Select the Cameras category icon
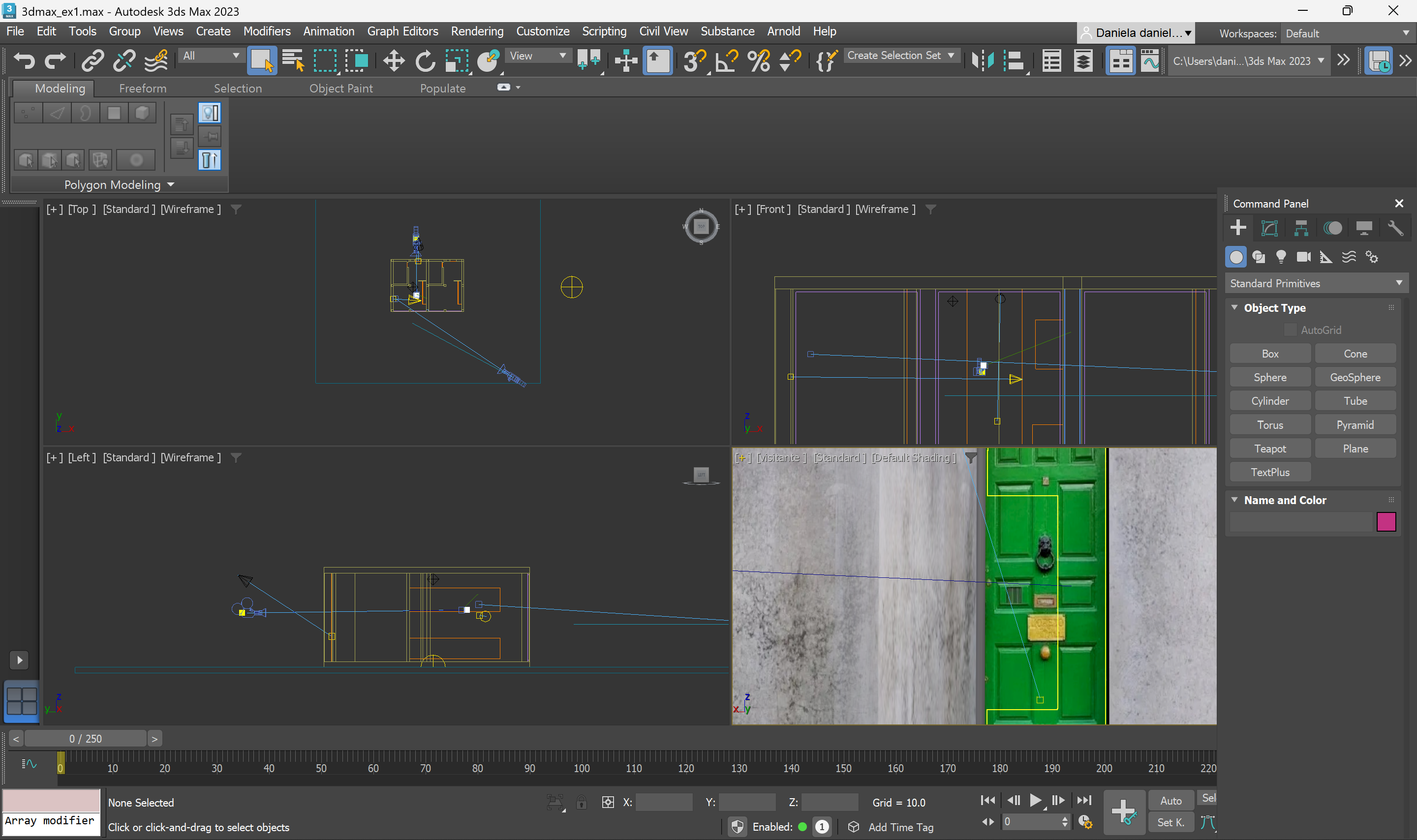 click(1303, 257)
